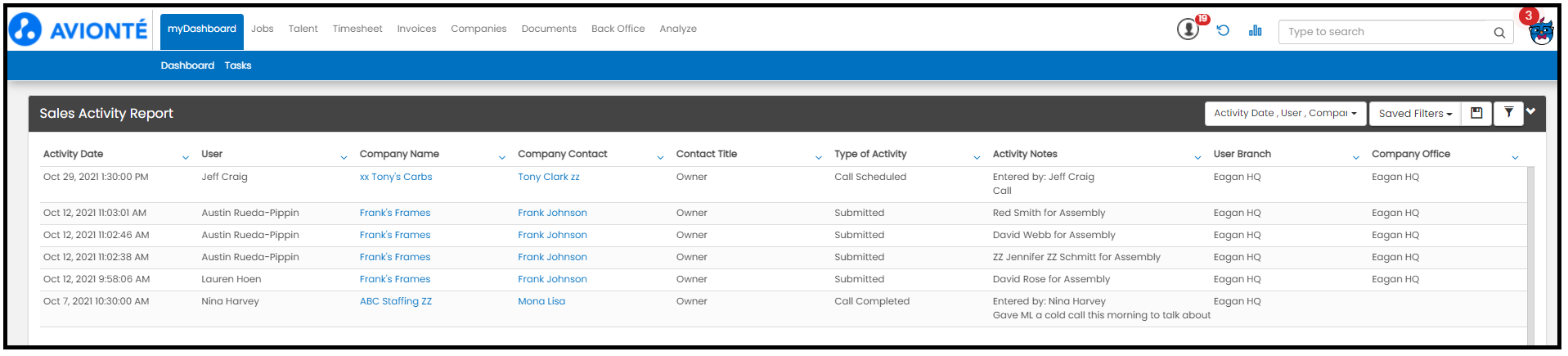This screenshot has width=1568, height=356.
Task: Open the Timesheet menu
Action: pyautogui.click(x=357, y=29)
